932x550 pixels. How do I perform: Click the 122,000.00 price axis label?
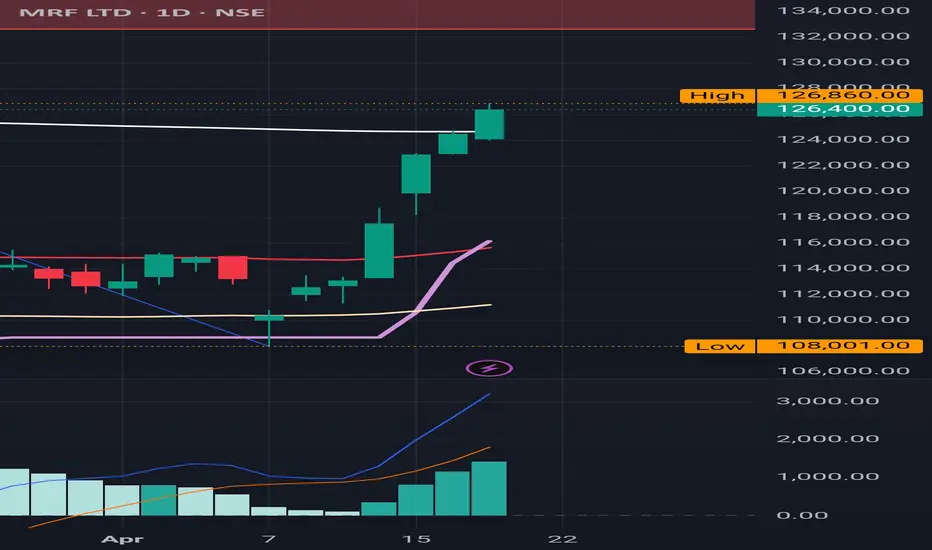pos(843,165)
